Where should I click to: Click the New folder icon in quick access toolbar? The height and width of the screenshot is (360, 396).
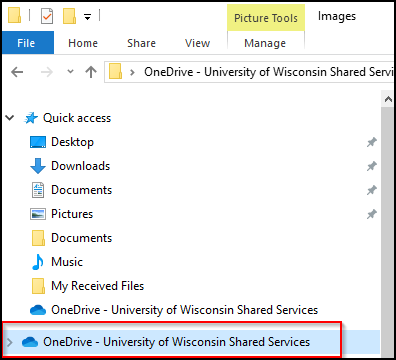click(69, 16)
